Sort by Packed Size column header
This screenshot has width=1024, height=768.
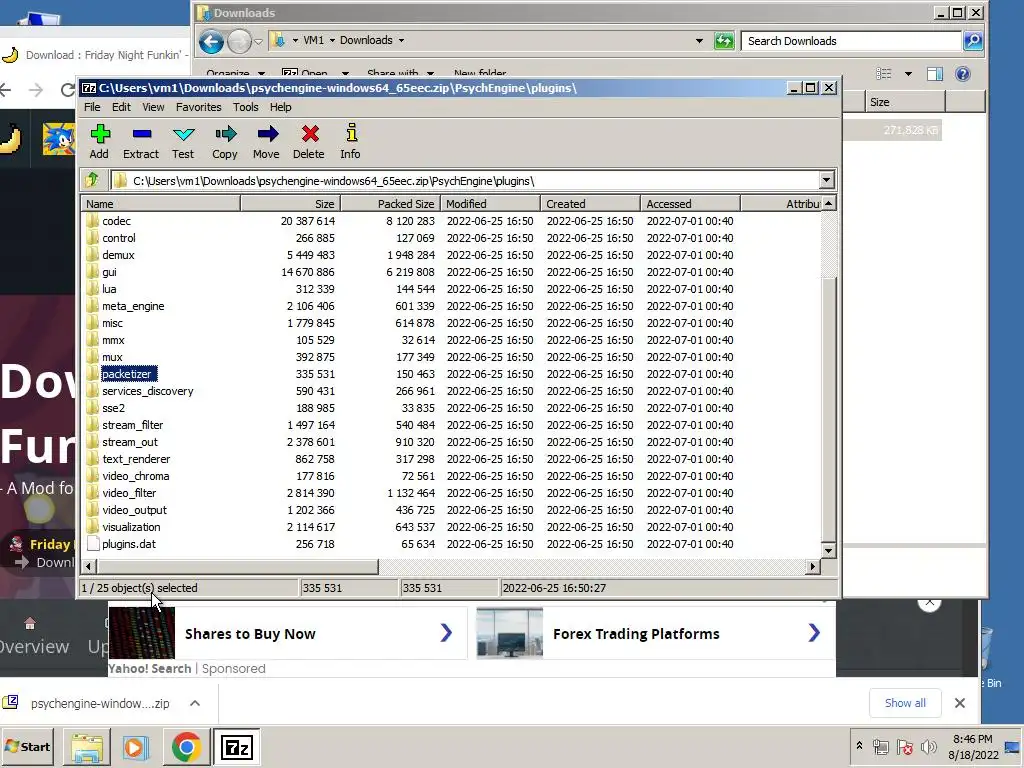coord(391,204)
